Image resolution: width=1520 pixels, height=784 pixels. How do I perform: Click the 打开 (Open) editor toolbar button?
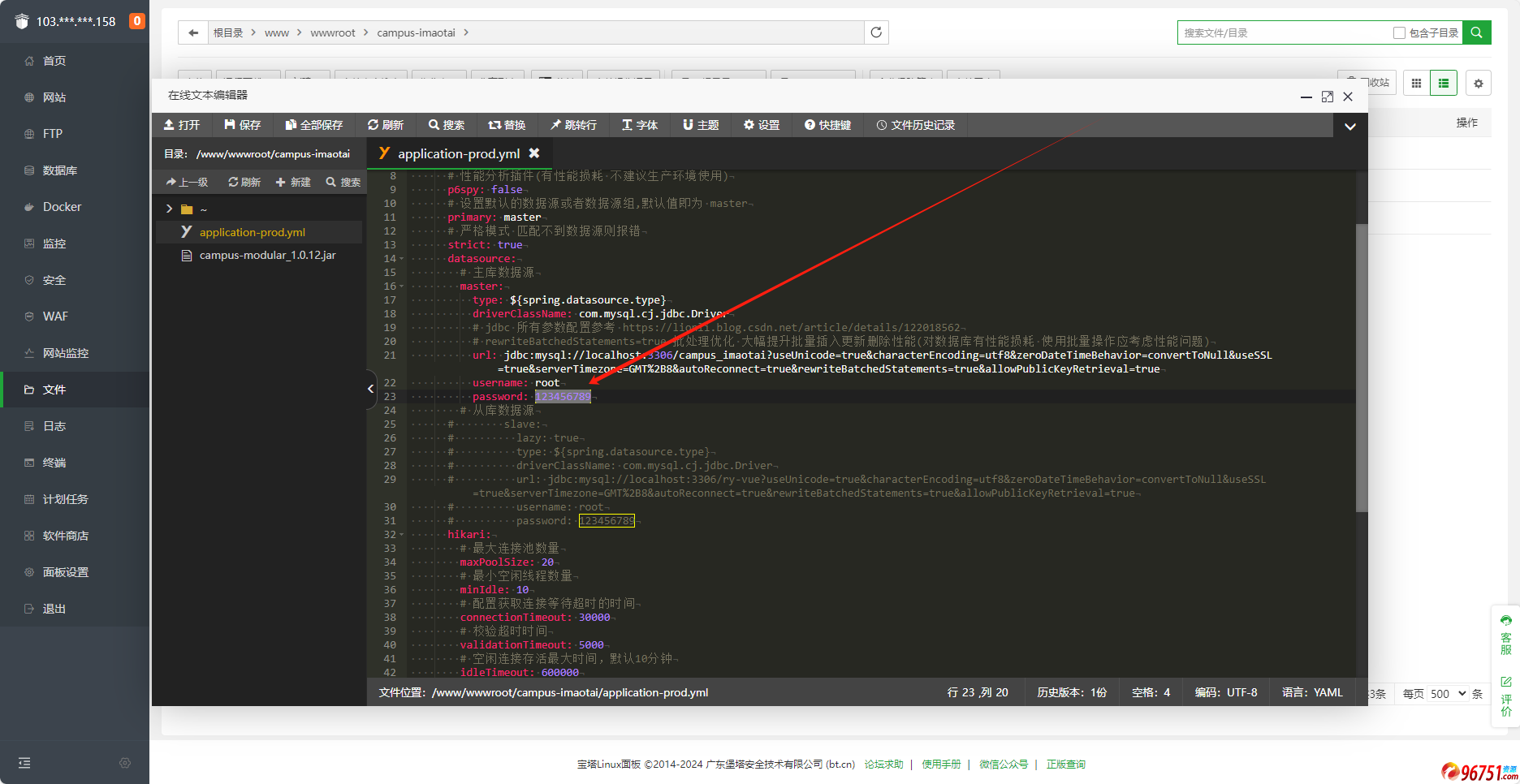point(182,125)
